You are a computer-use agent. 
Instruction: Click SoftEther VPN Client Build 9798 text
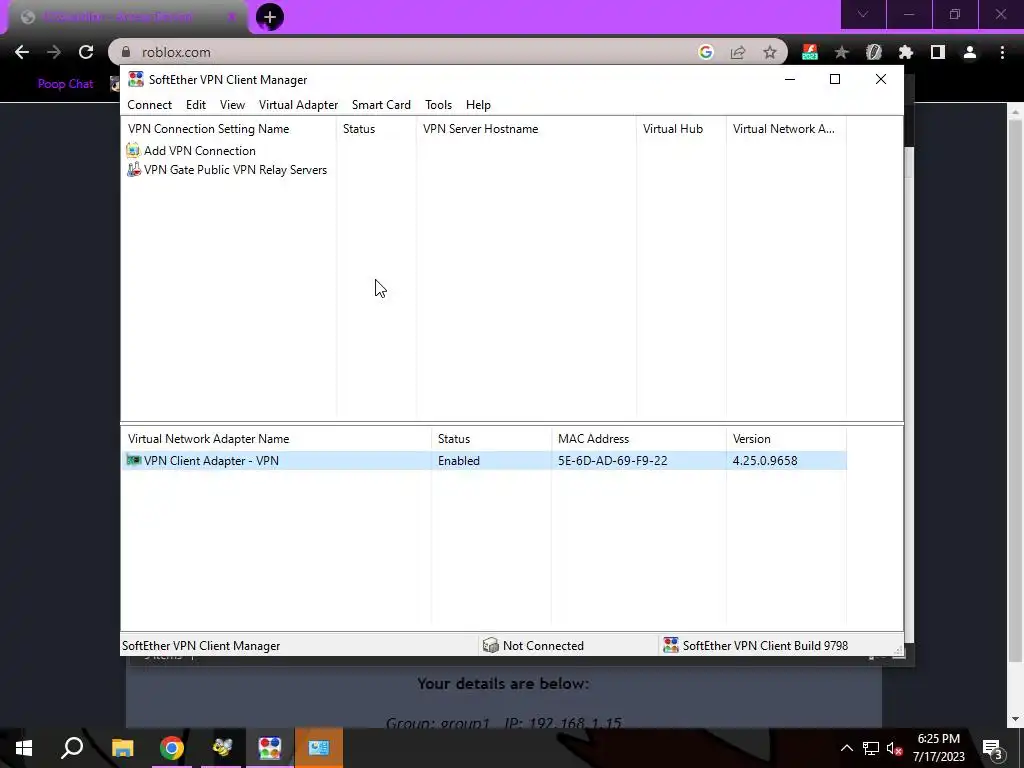tap(765, 645)
